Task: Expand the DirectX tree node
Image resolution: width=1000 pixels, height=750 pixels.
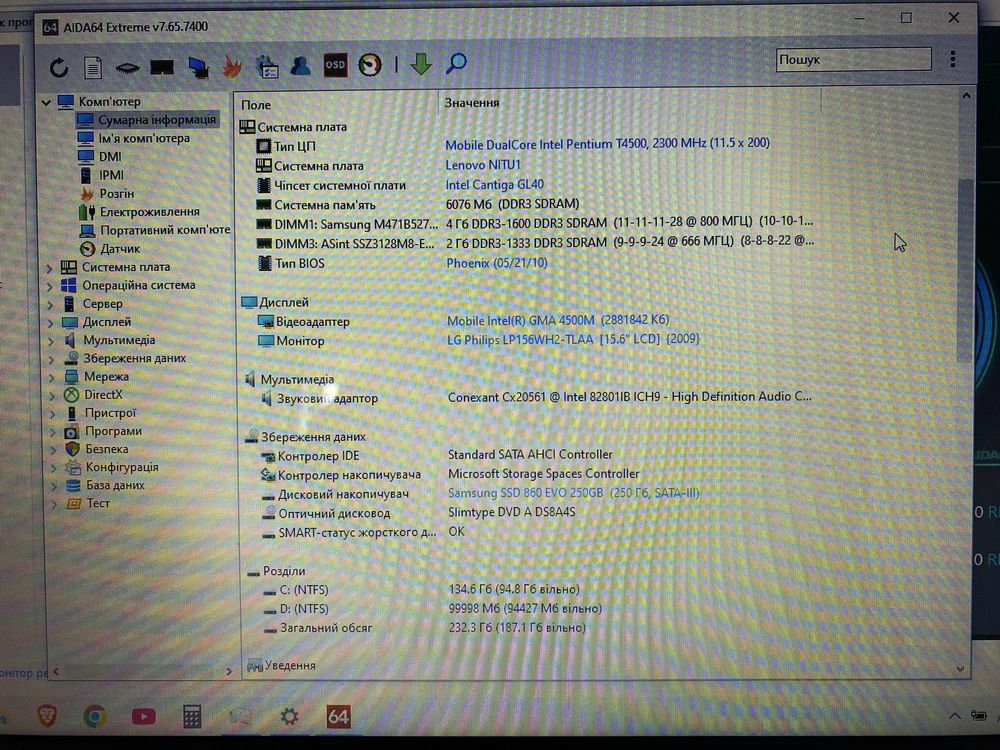Action: 53,395
